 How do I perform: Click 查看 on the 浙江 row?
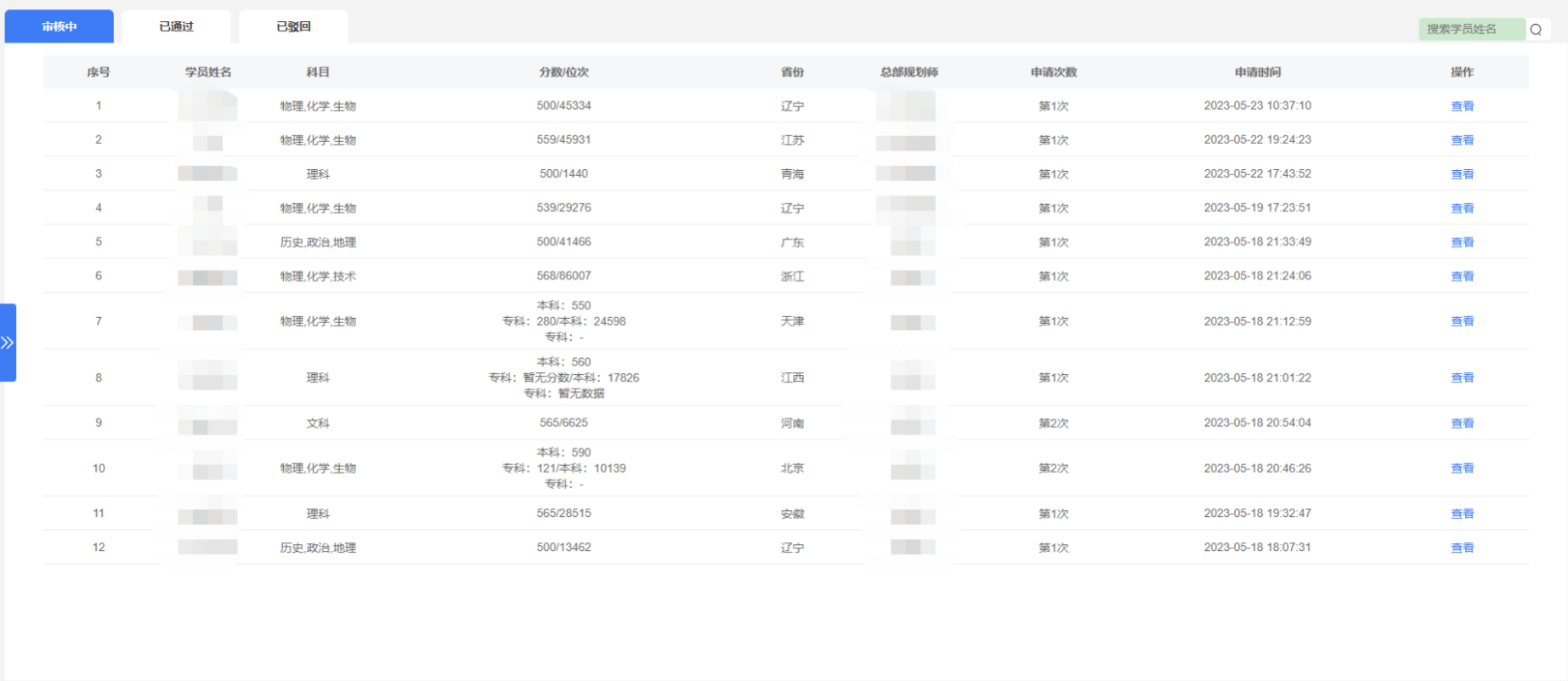click(1462, 276)
